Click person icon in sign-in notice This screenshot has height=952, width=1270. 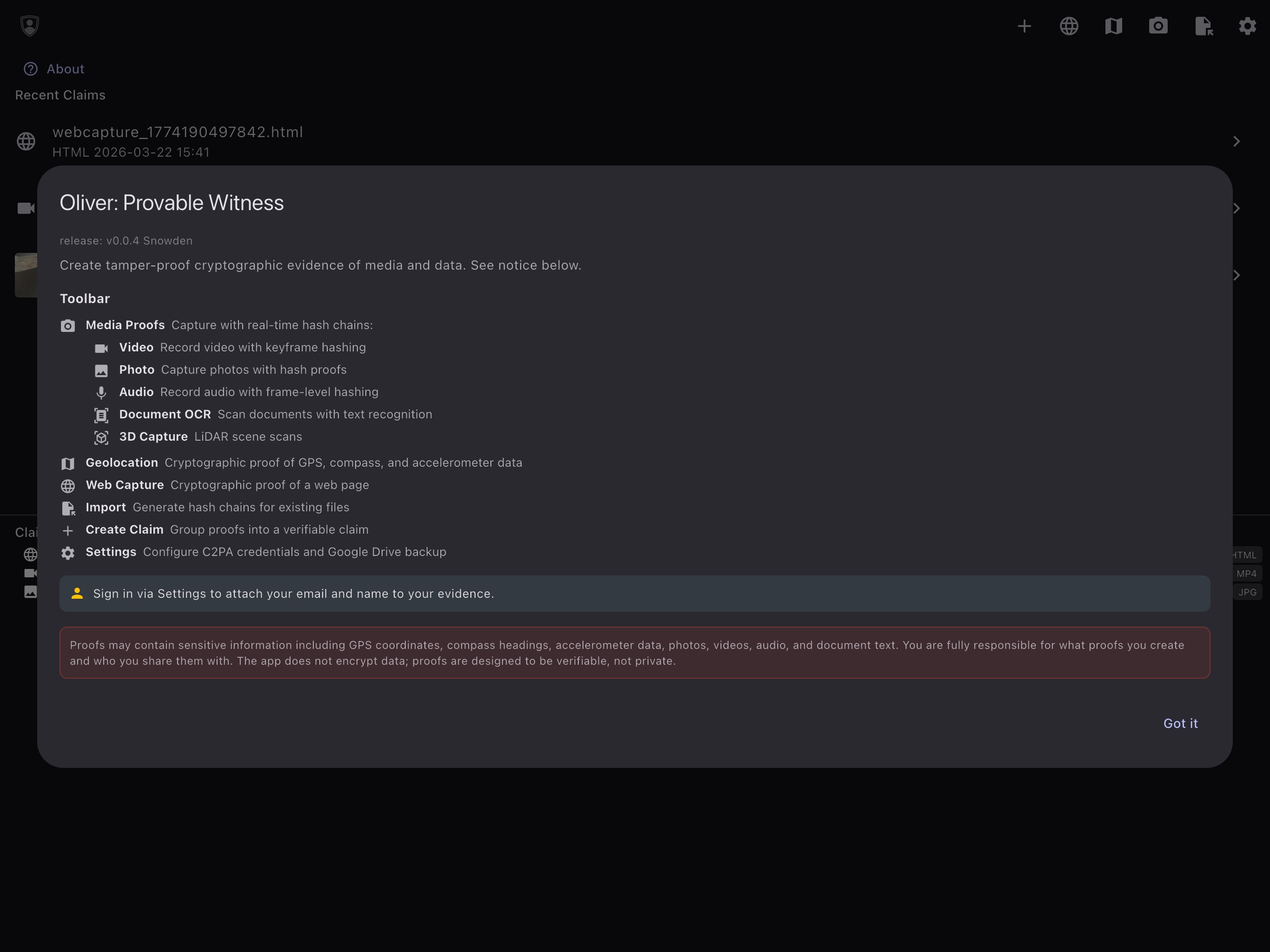coord(77,594)
